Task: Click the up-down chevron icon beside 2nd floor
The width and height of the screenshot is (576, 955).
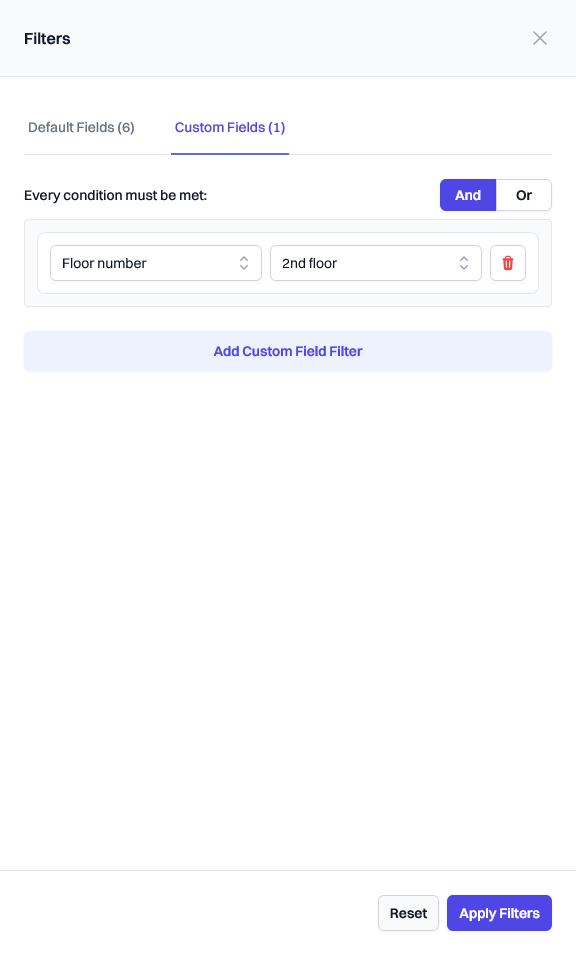Action: click(463, 263)
